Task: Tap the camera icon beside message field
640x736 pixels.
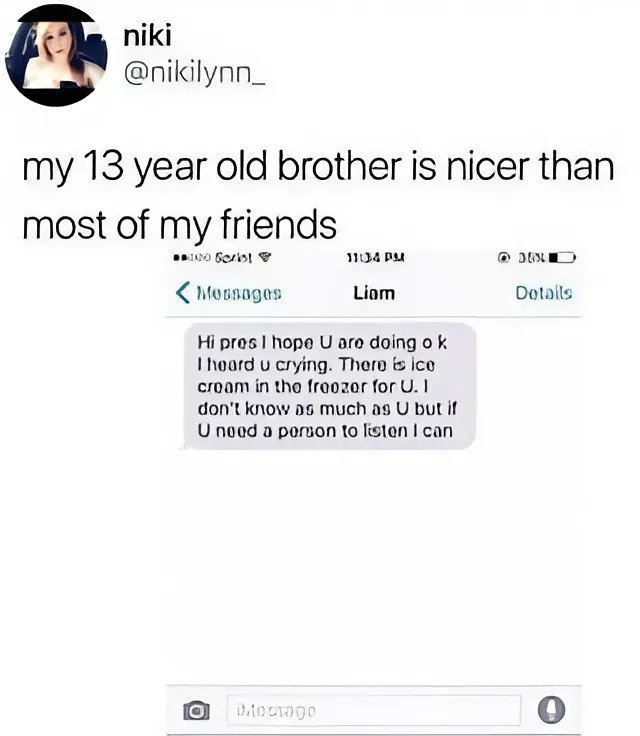Action: 196,710
